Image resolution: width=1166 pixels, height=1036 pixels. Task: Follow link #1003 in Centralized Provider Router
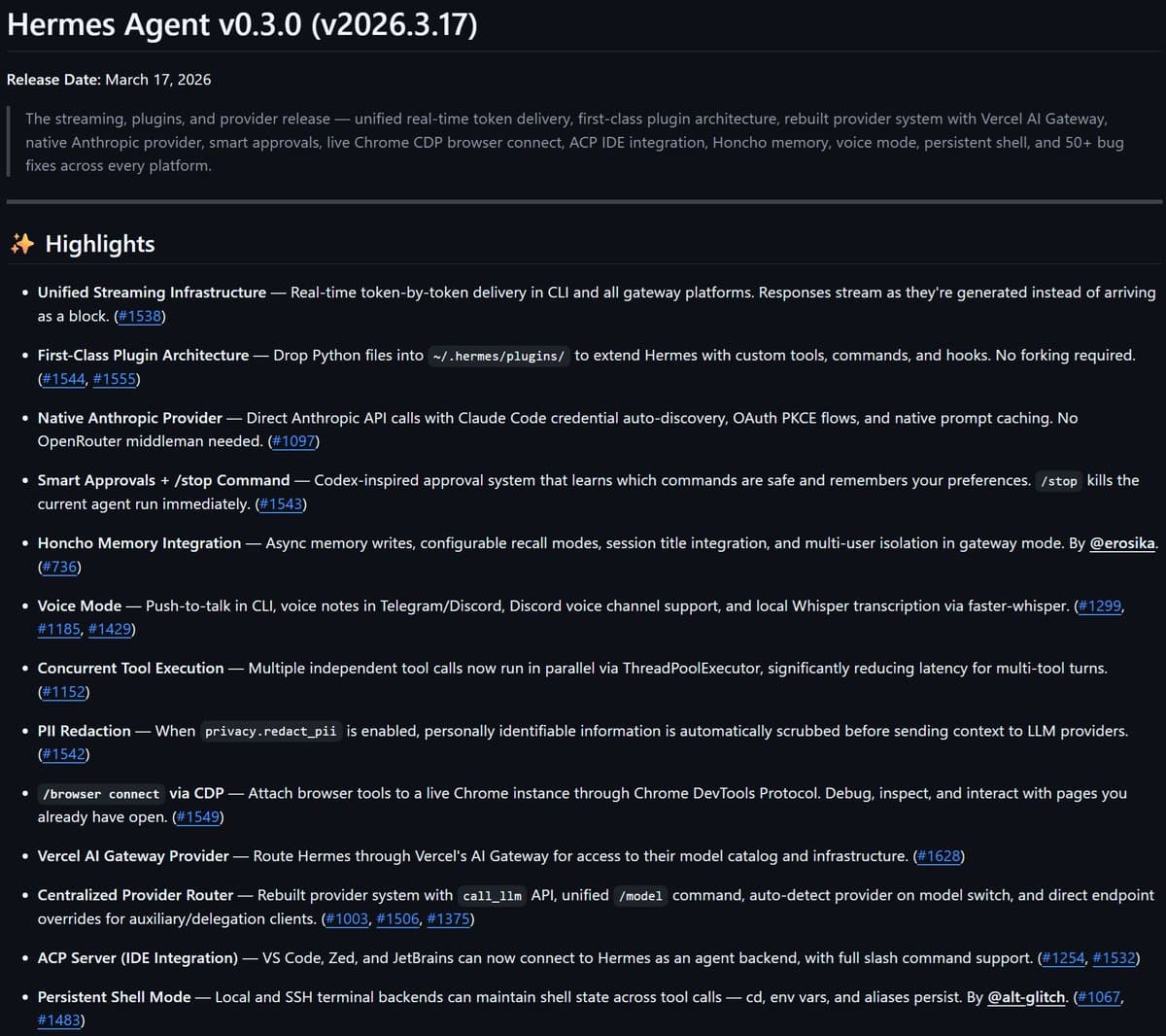coord(346,918)
